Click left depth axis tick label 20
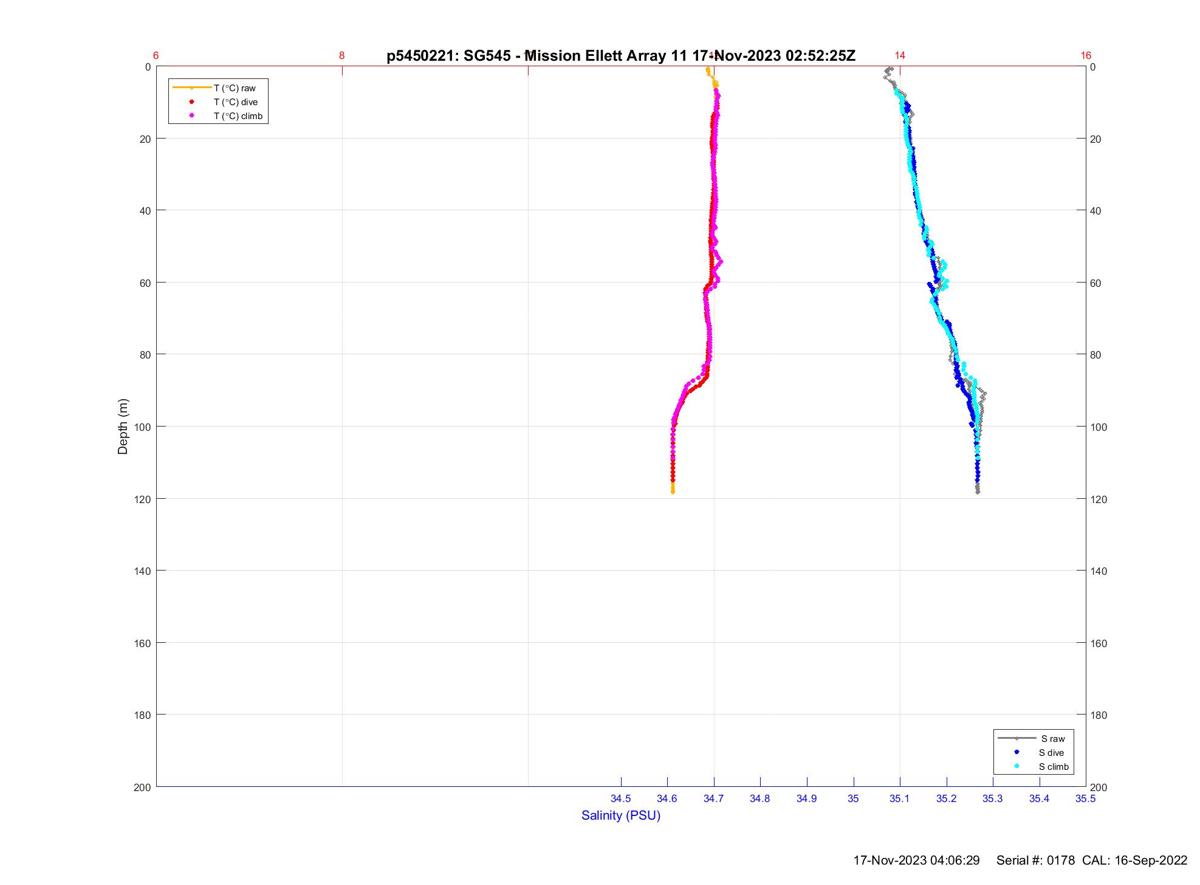 (145, 139)
